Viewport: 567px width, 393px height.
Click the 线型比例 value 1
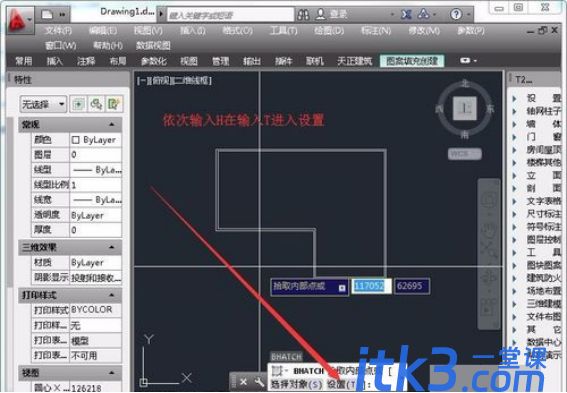(95, 185)
